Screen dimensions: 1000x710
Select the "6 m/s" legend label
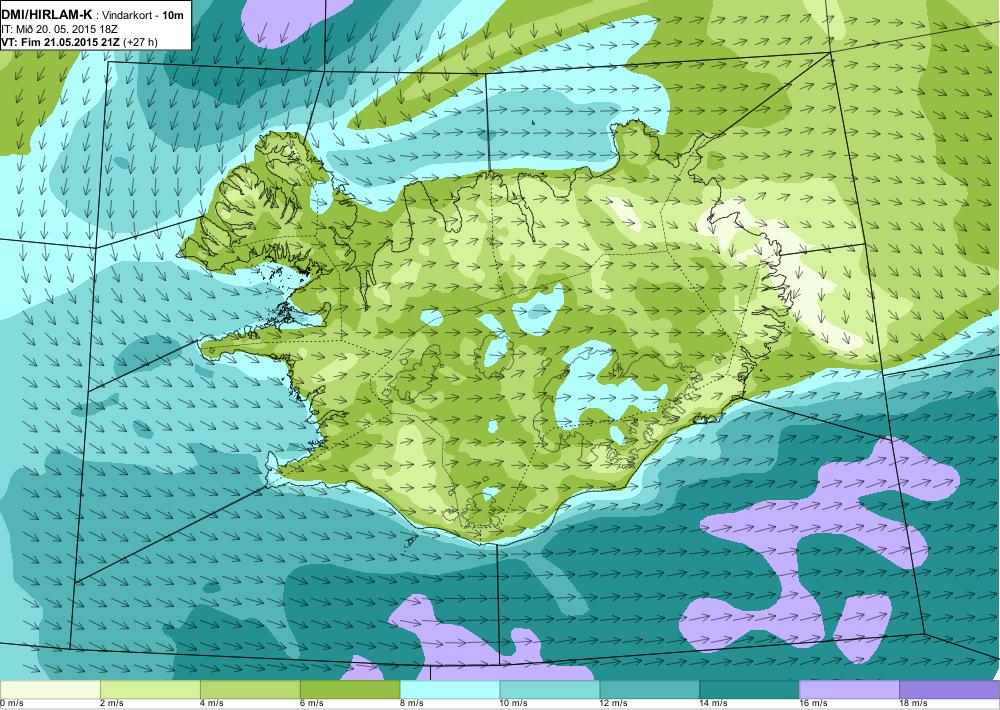(312, 704)
